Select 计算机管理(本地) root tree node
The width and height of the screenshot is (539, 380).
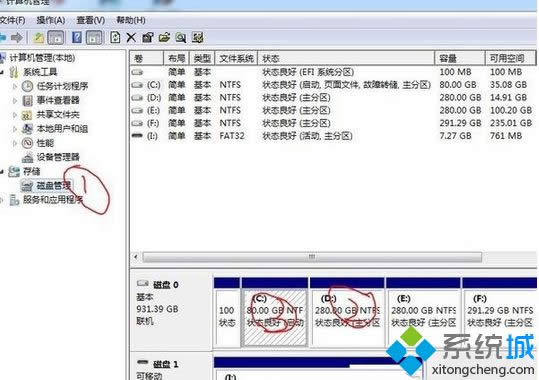tap(42, 58)
